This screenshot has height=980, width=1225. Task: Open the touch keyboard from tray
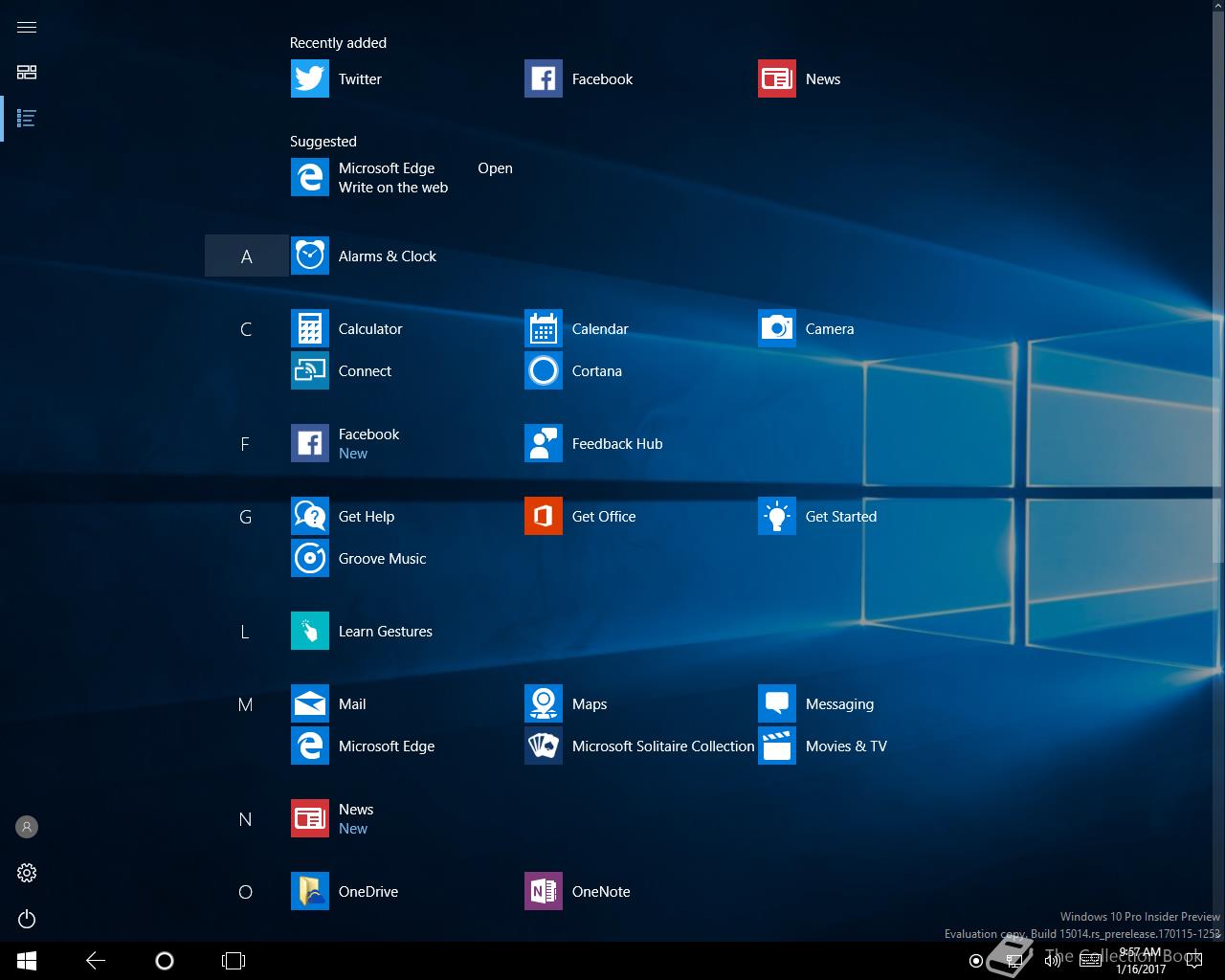1090,961
